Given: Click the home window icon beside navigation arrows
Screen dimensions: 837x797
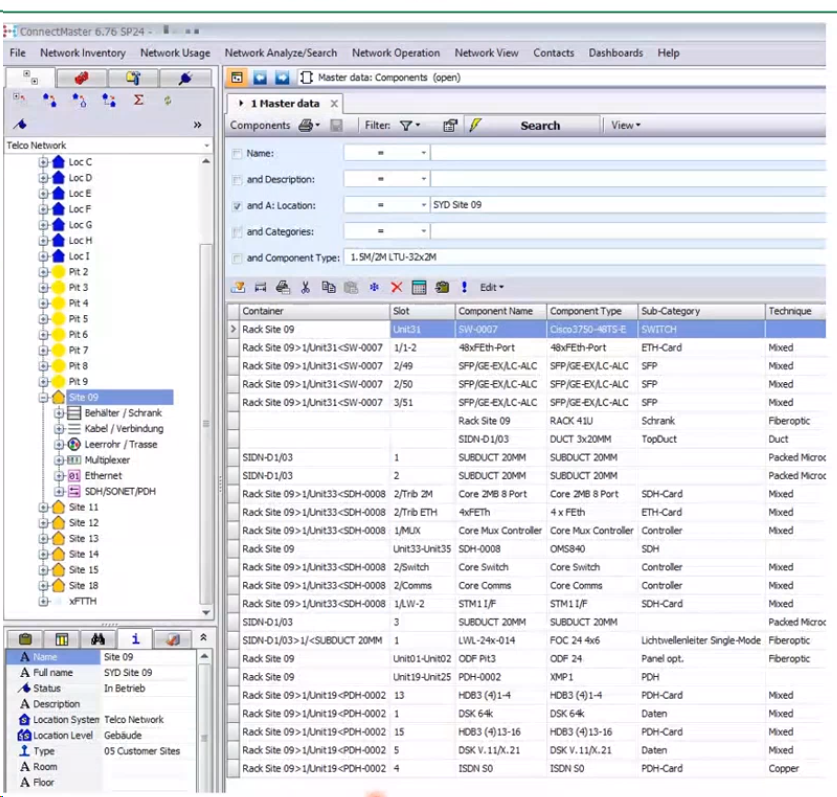Looking at the screenshot, I should tap(236, 77).
